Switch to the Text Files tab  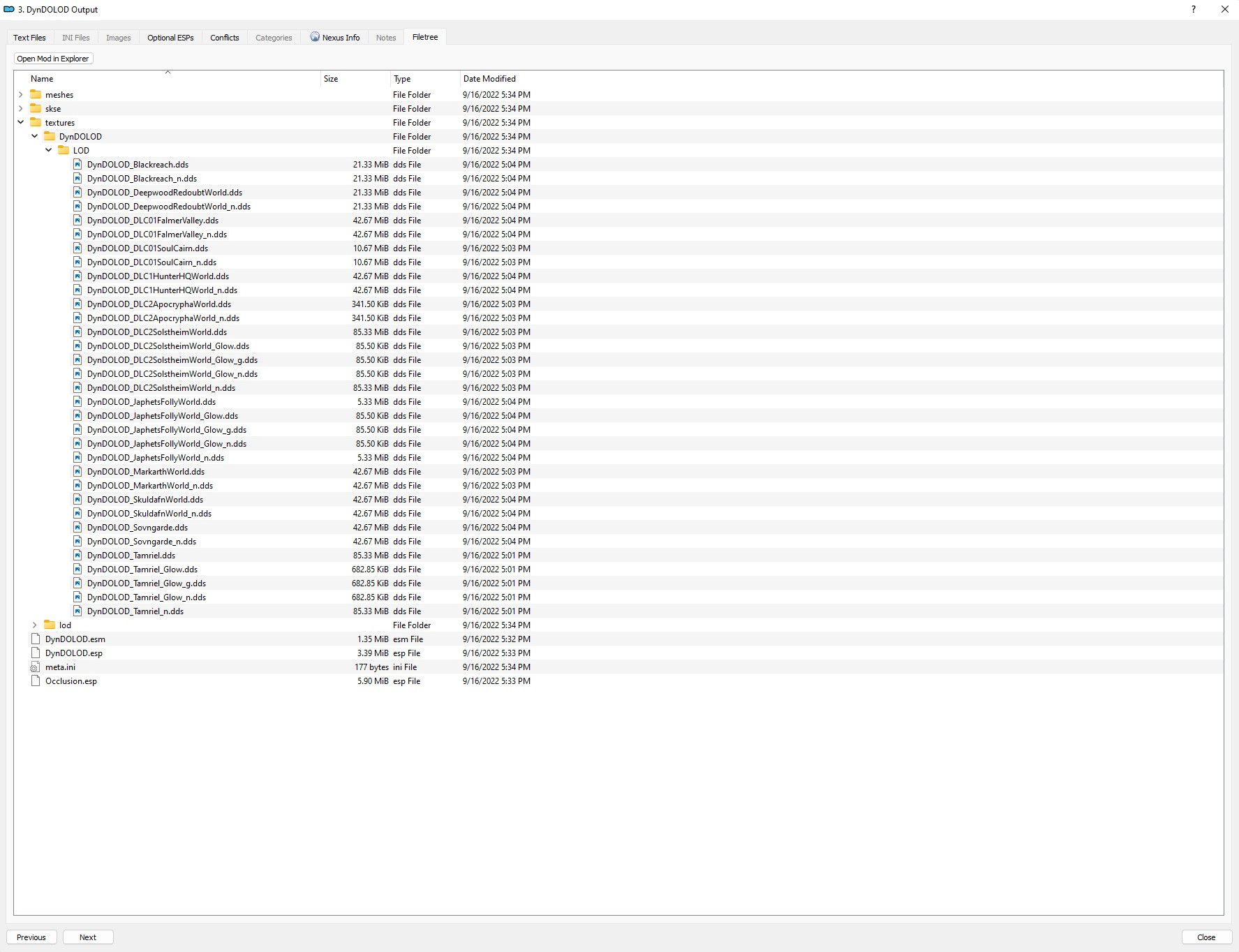(29, 38)
